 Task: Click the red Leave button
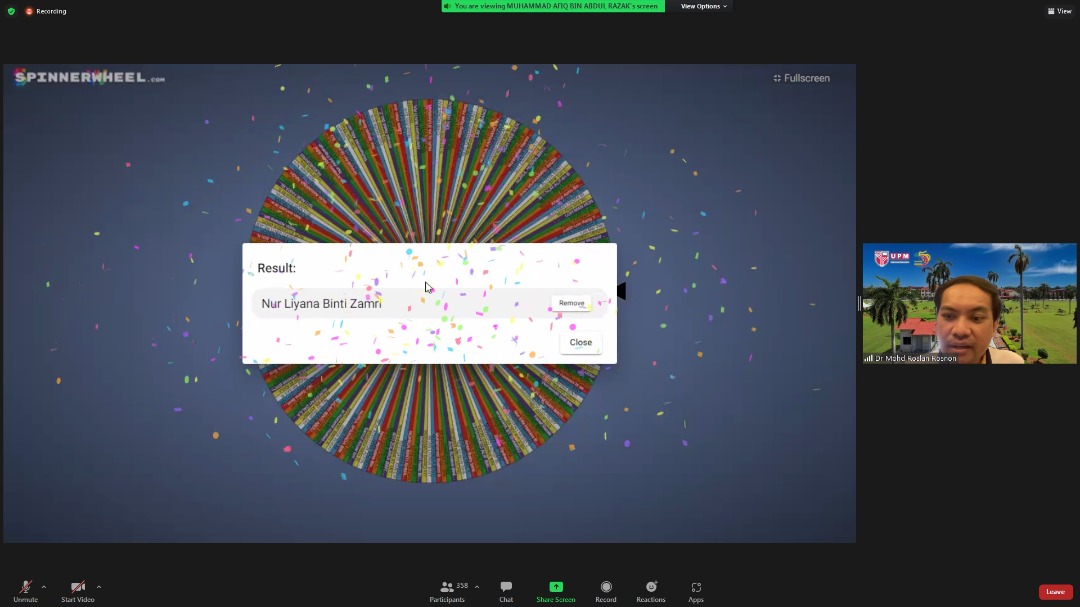click(x=1055, y=592)
